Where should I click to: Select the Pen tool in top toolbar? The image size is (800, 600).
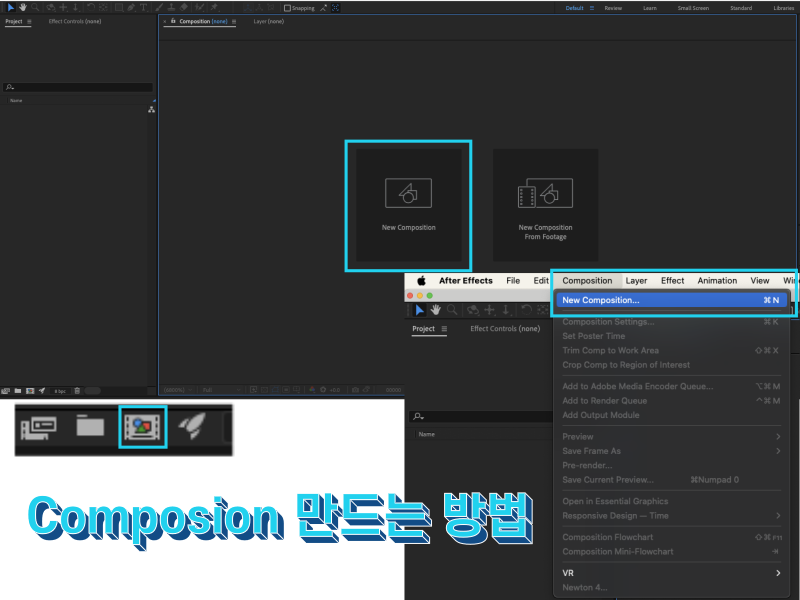(131, 8)
